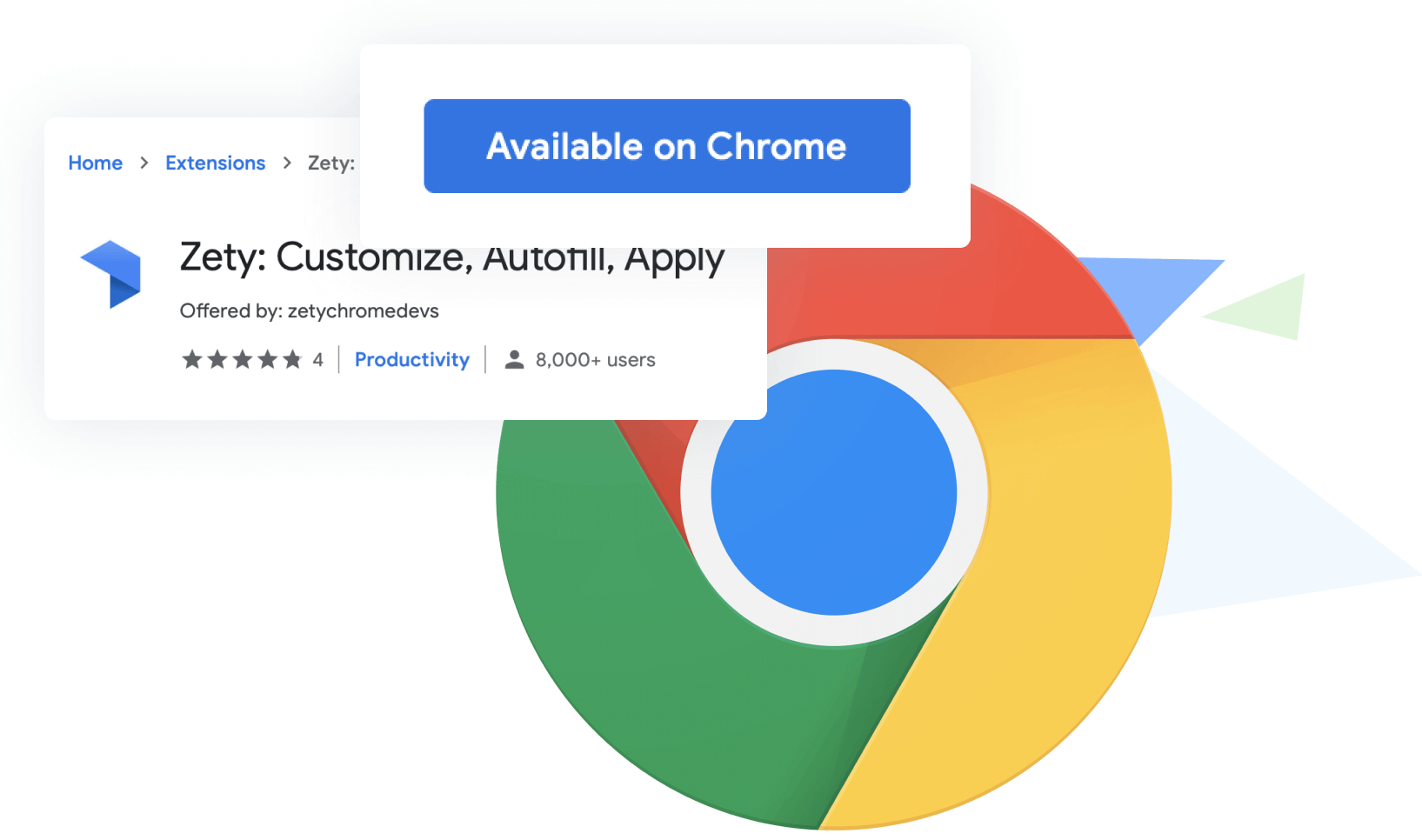The image size is (1422, 840).
Task: Click the person icon beside user count
Action: (x=515, y=359)
